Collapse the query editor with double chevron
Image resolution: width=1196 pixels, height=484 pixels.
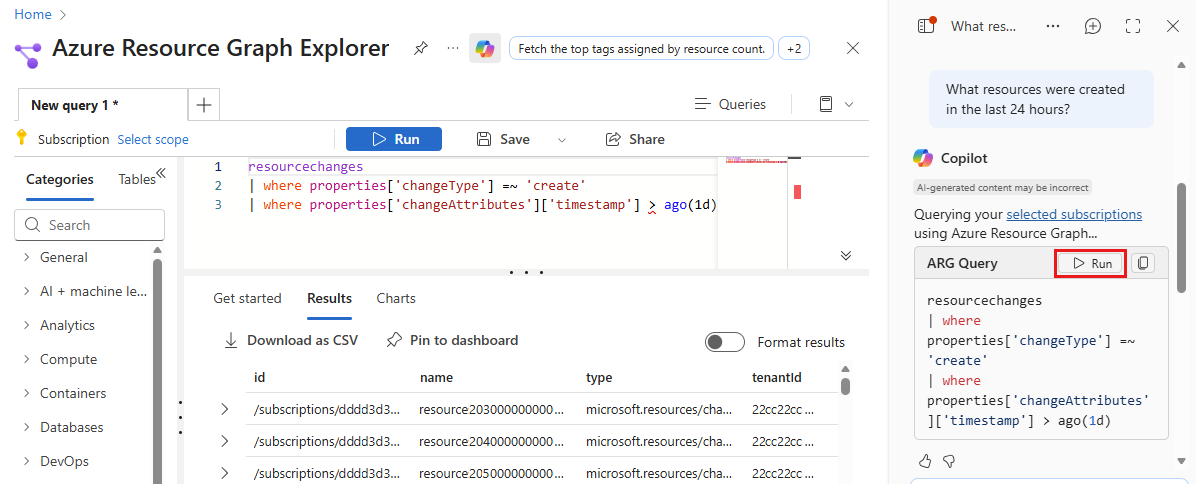tap(846, 255)
